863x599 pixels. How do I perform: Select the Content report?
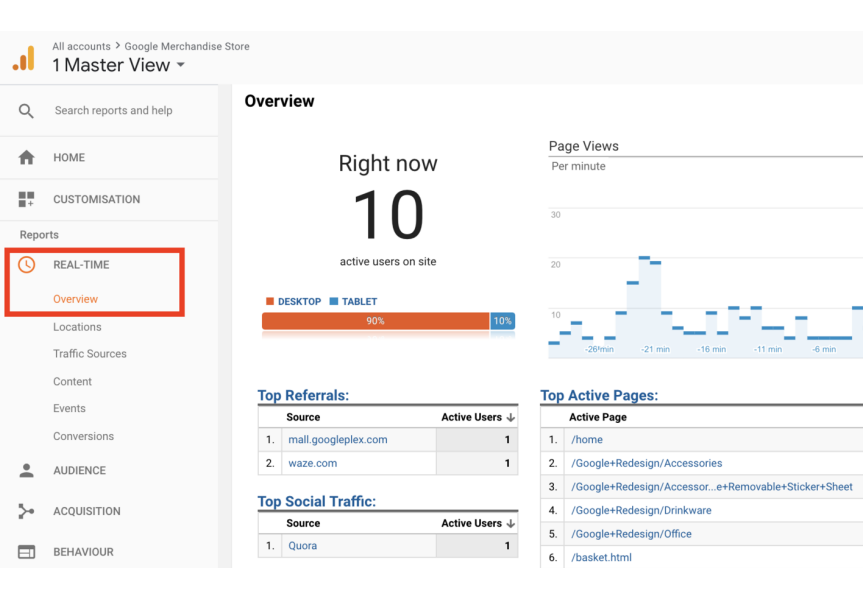point(72,382)
